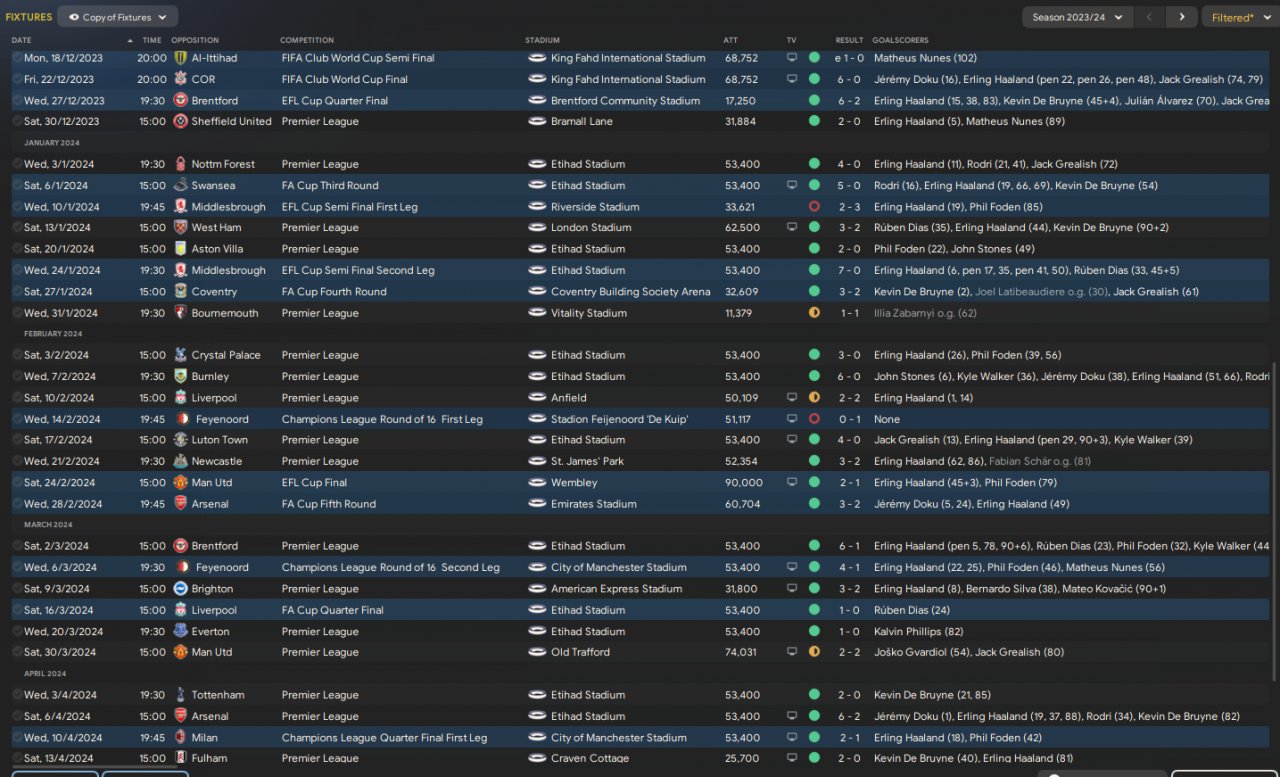
Task: Click the Coventry club badge
Action: coord(181,292)
